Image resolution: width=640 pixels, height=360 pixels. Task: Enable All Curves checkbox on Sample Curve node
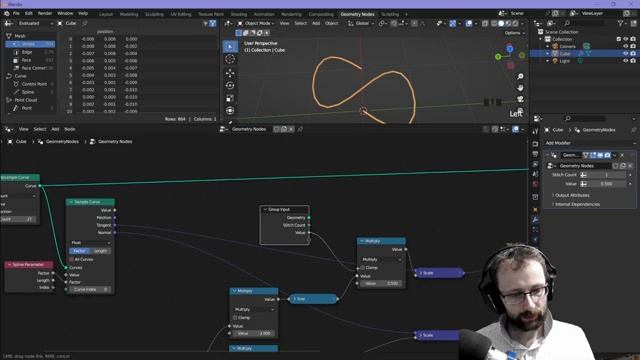72,260
